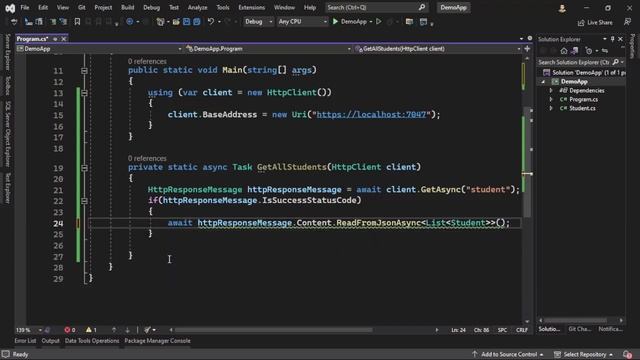Collapse the DemoApp project node
The width and height of the screenshot is (640, 360).
pyautogui.click(x=543, y=82)
